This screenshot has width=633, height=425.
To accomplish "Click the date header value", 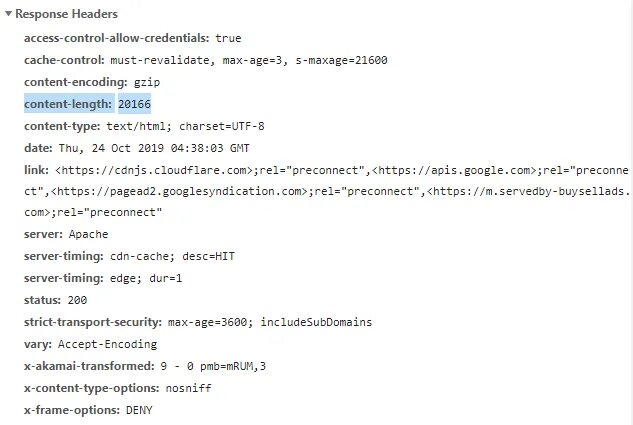I will 154,148.
